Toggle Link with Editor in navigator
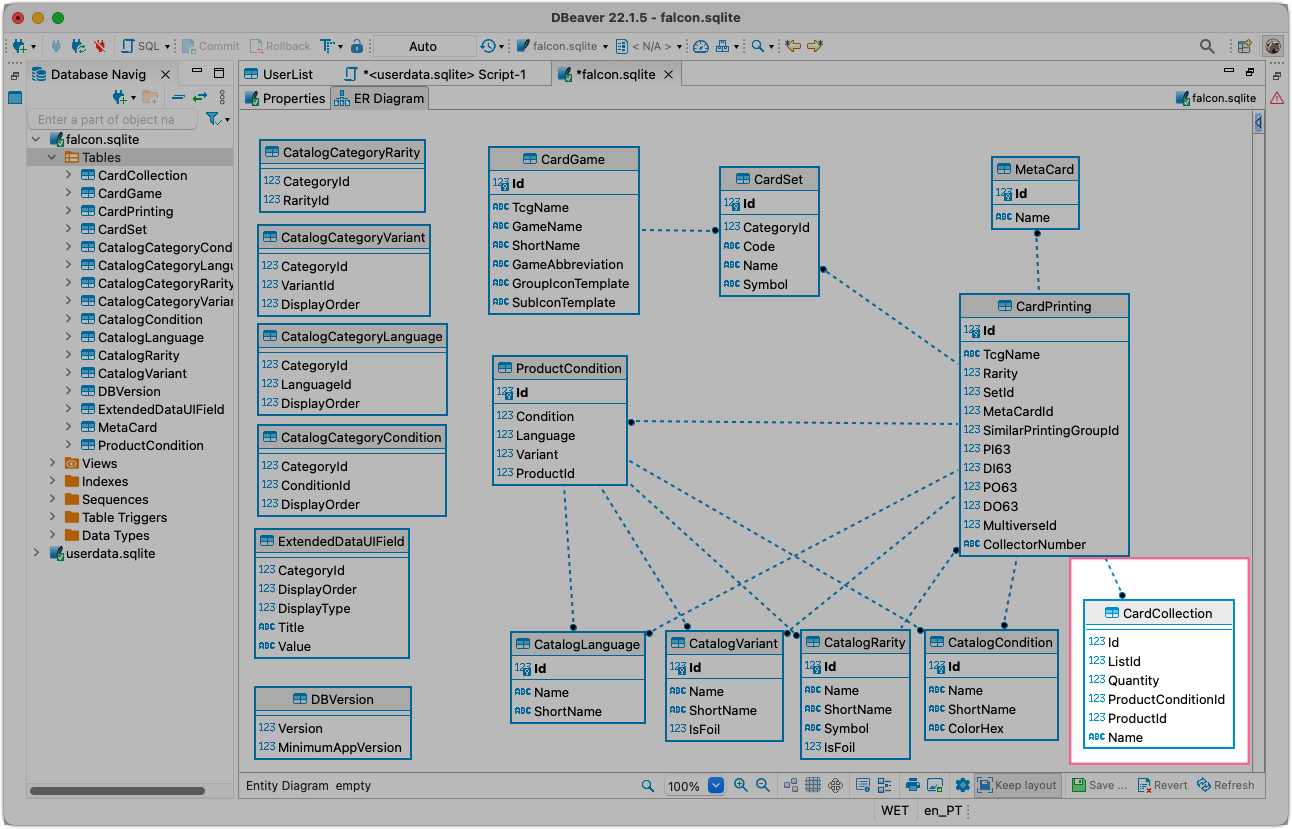The image size is (1292, 829). click(200, 97)
